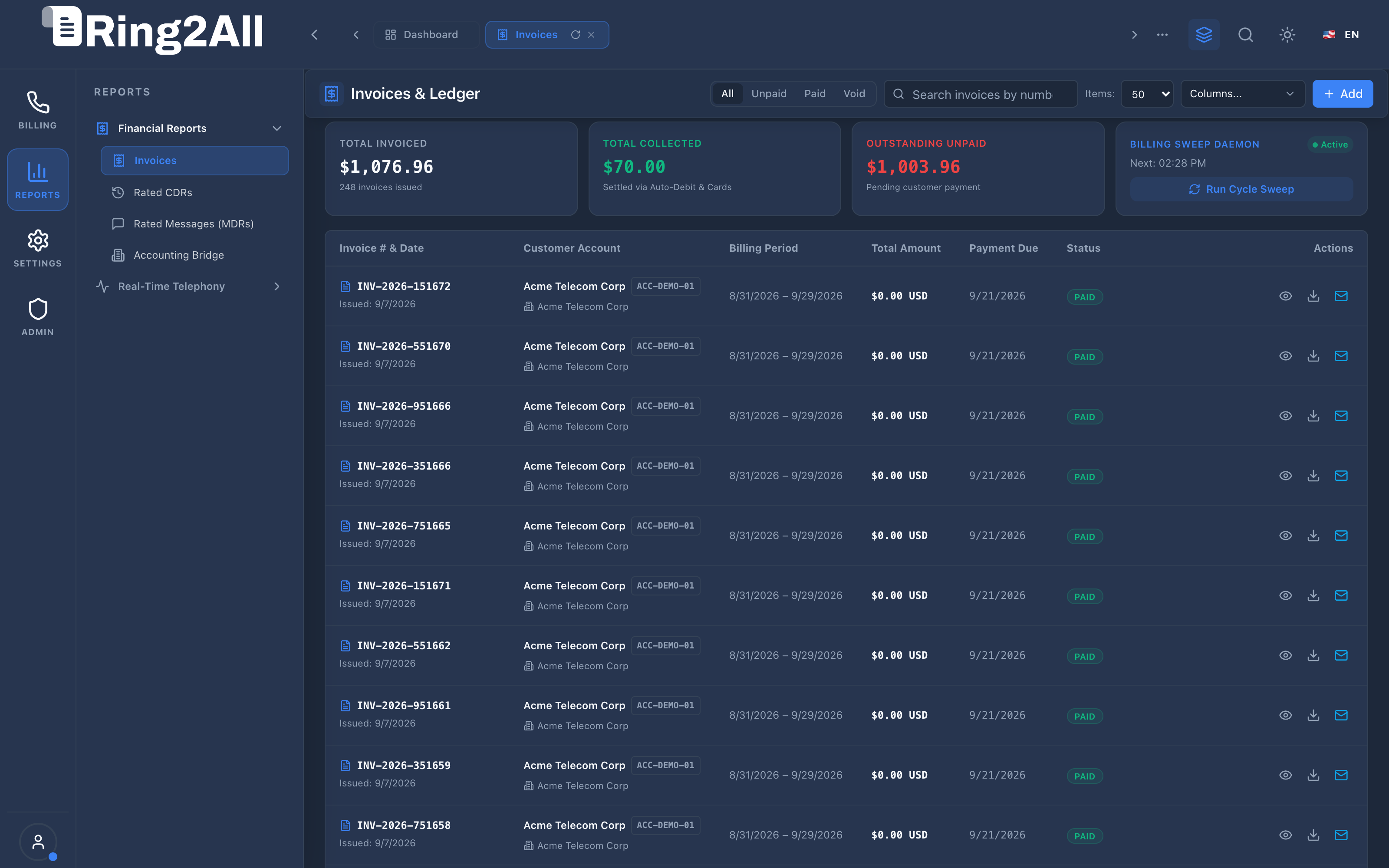Open the Billing phone icon section
The image size is (1389, 868).
37,110
